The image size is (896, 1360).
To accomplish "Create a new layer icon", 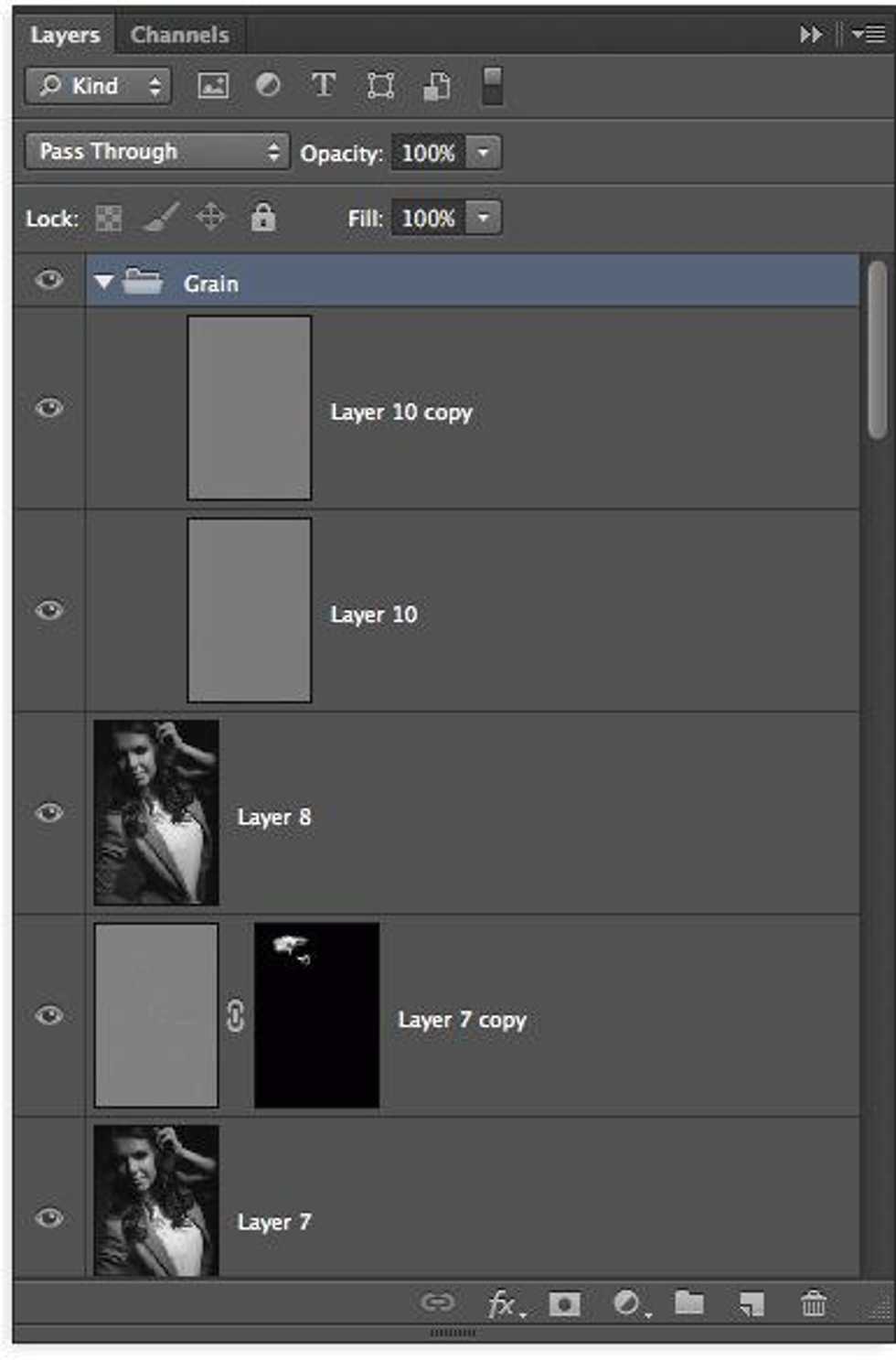I will [x=751, y=1303].
